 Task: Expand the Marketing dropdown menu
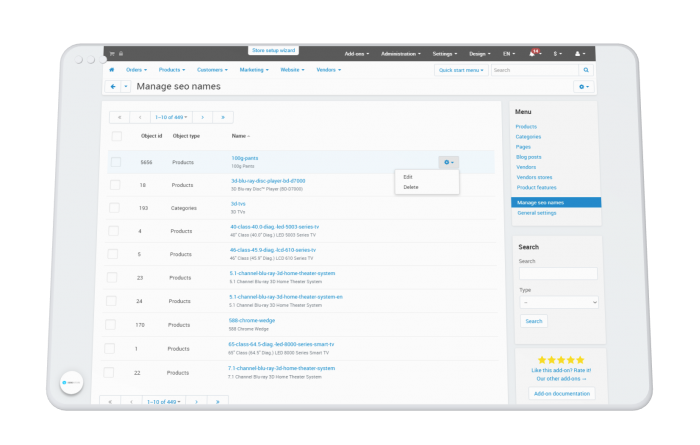coord(254,70)
